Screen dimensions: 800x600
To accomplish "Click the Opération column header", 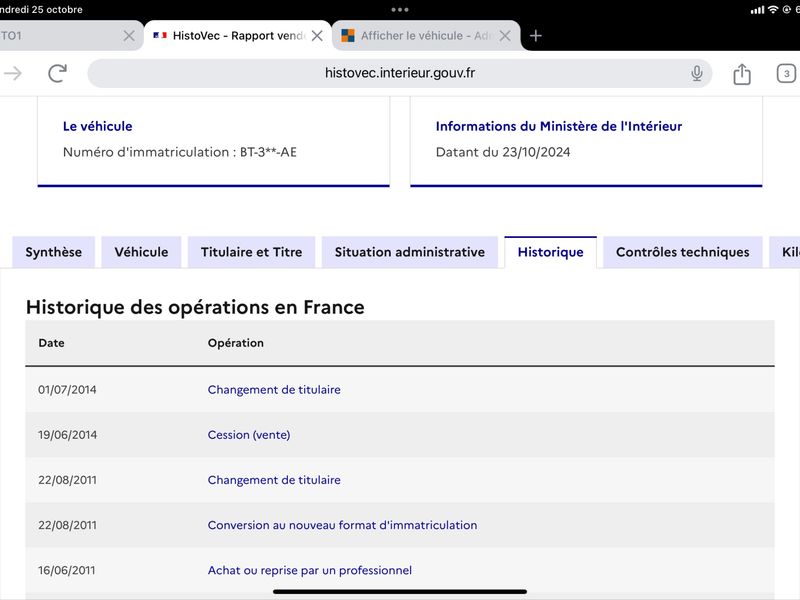I will point(236,343).
